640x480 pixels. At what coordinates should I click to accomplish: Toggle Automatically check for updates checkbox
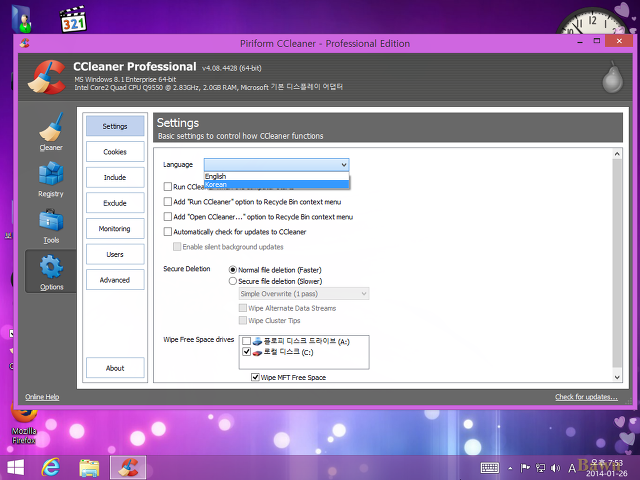pos(168,232)
